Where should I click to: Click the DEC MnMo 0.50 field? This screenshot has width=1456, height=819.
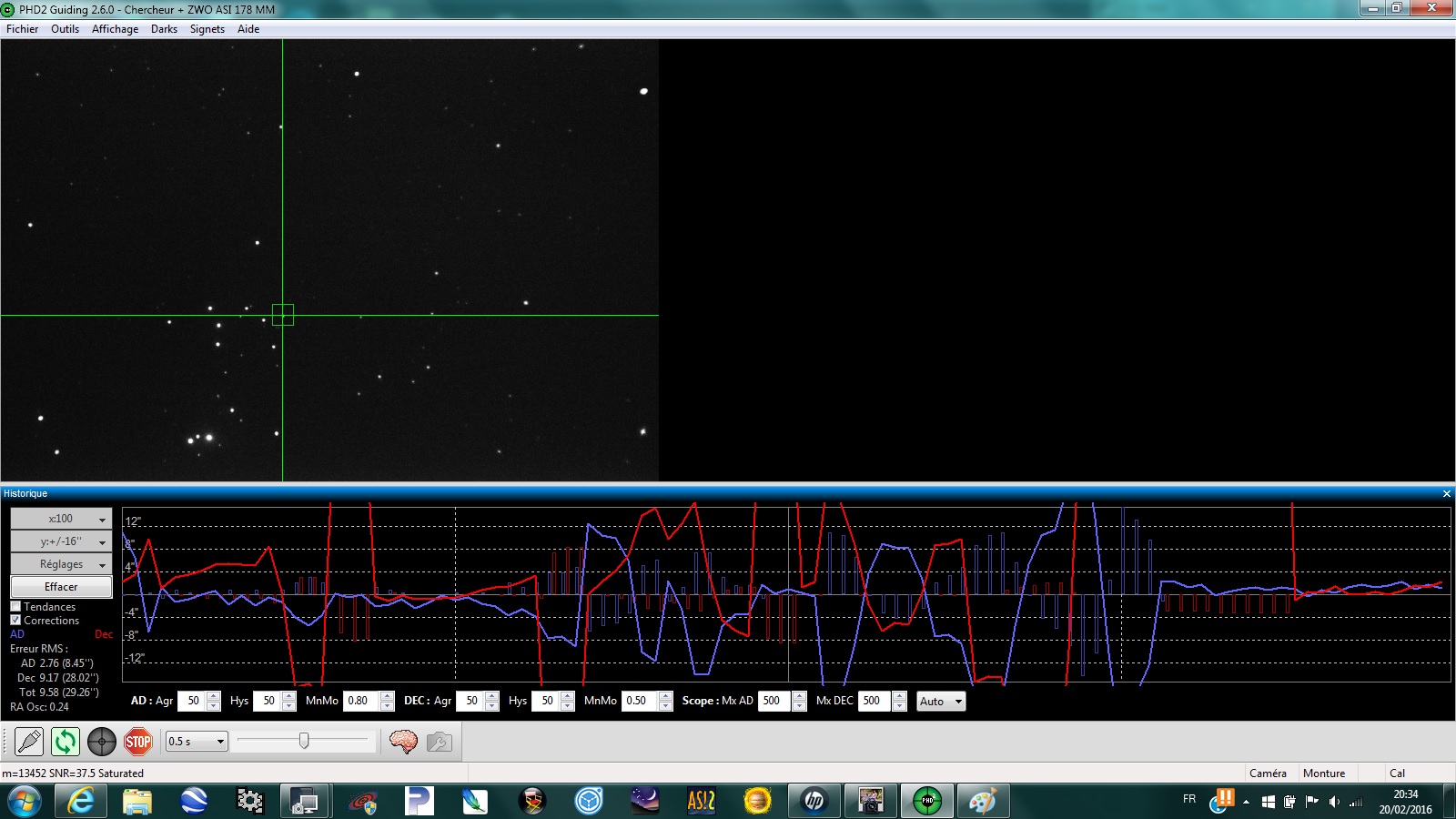point(640,701)
